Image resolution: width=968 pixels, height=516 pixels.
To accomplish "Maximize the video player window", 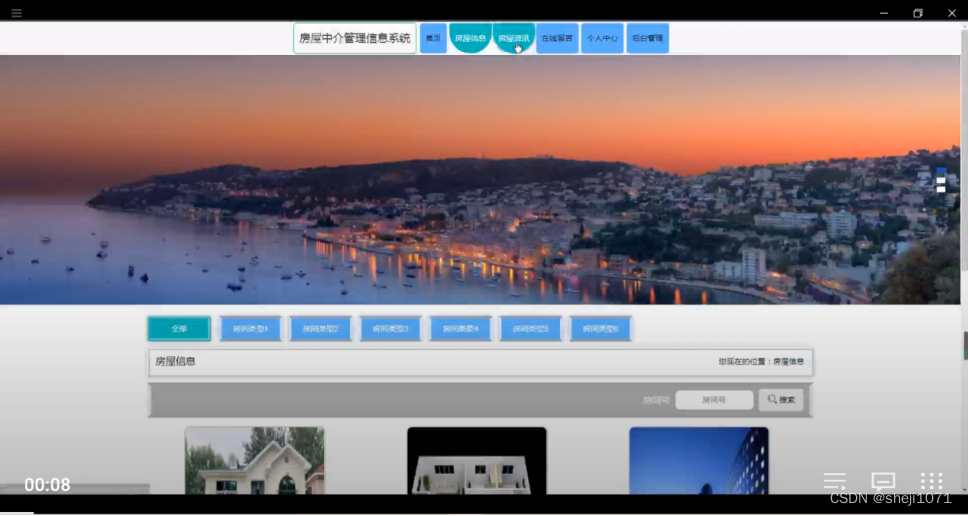I will pyautogui.click(x=918, y=13).
